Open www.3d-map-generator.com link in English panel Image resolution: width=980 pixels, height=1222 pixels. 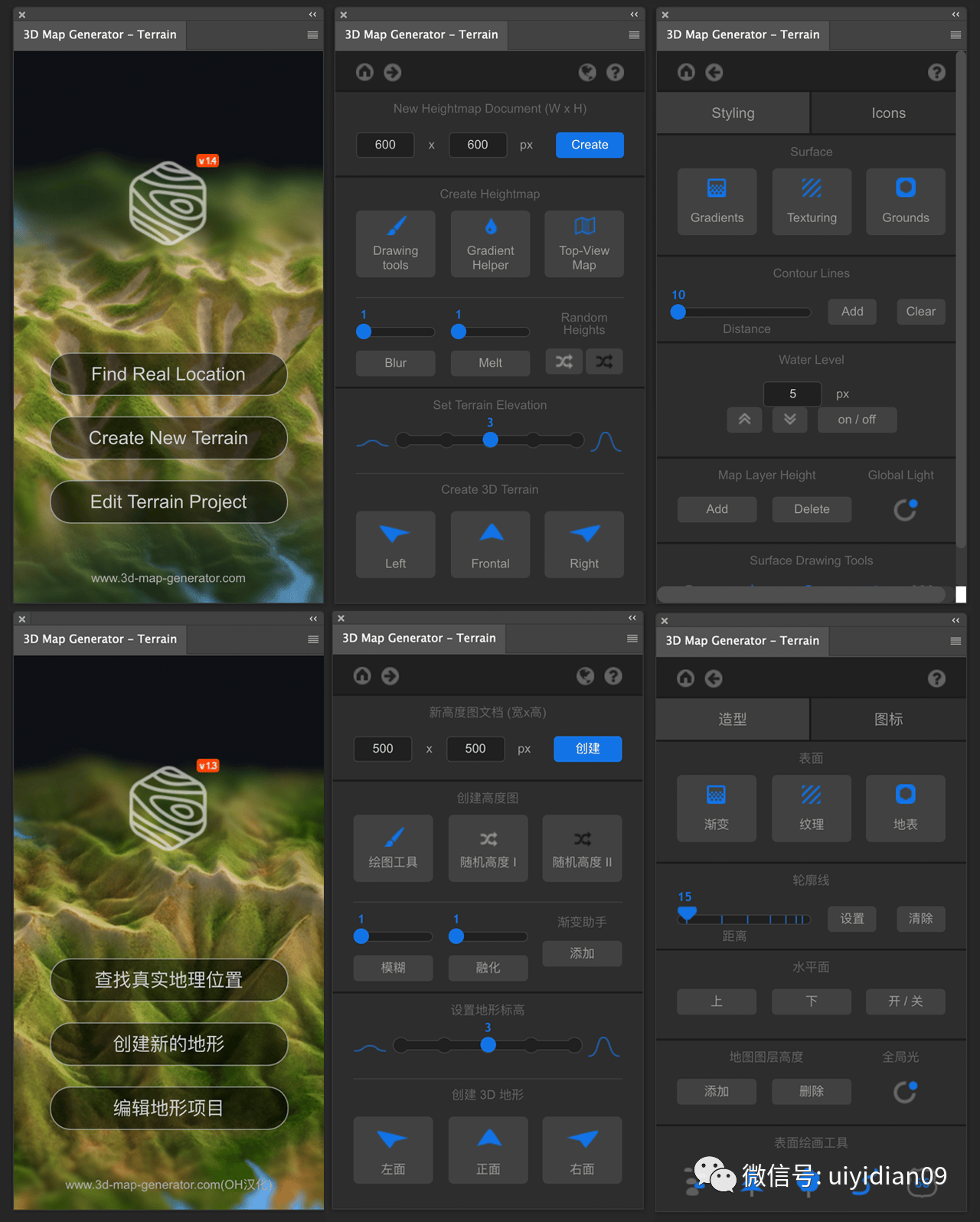pyautogui.click(x=168, y=578)
